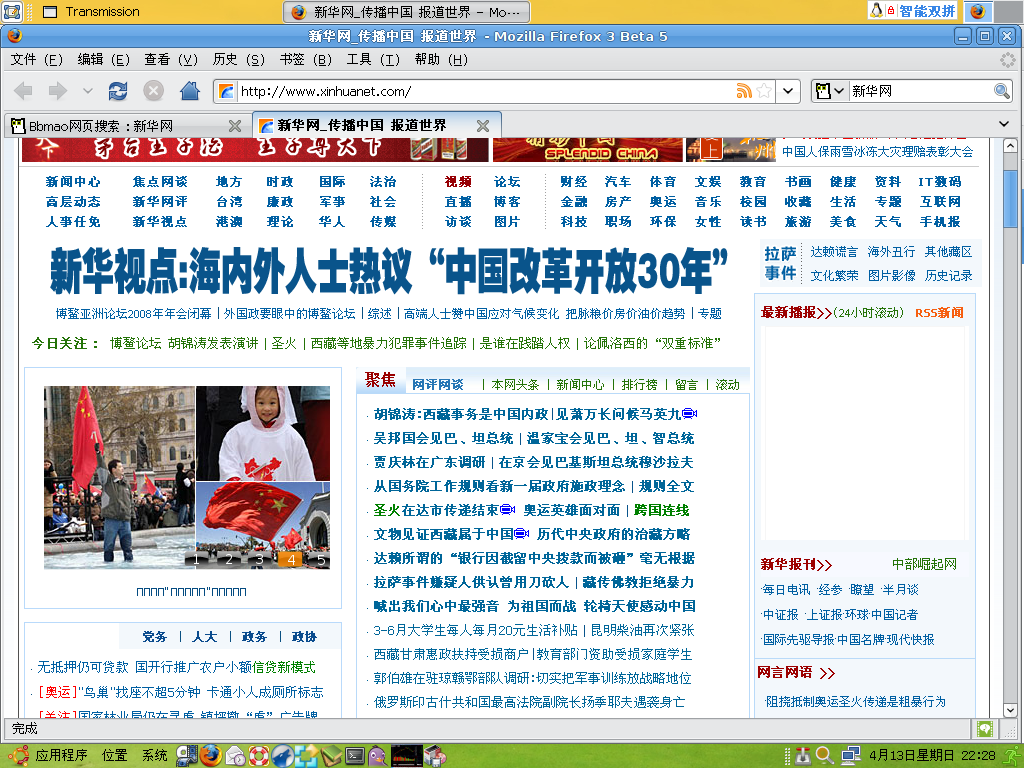This screenshot has height=768, width=1024.
Task: Click the 党务 section tab
Action: pos(155,636)
